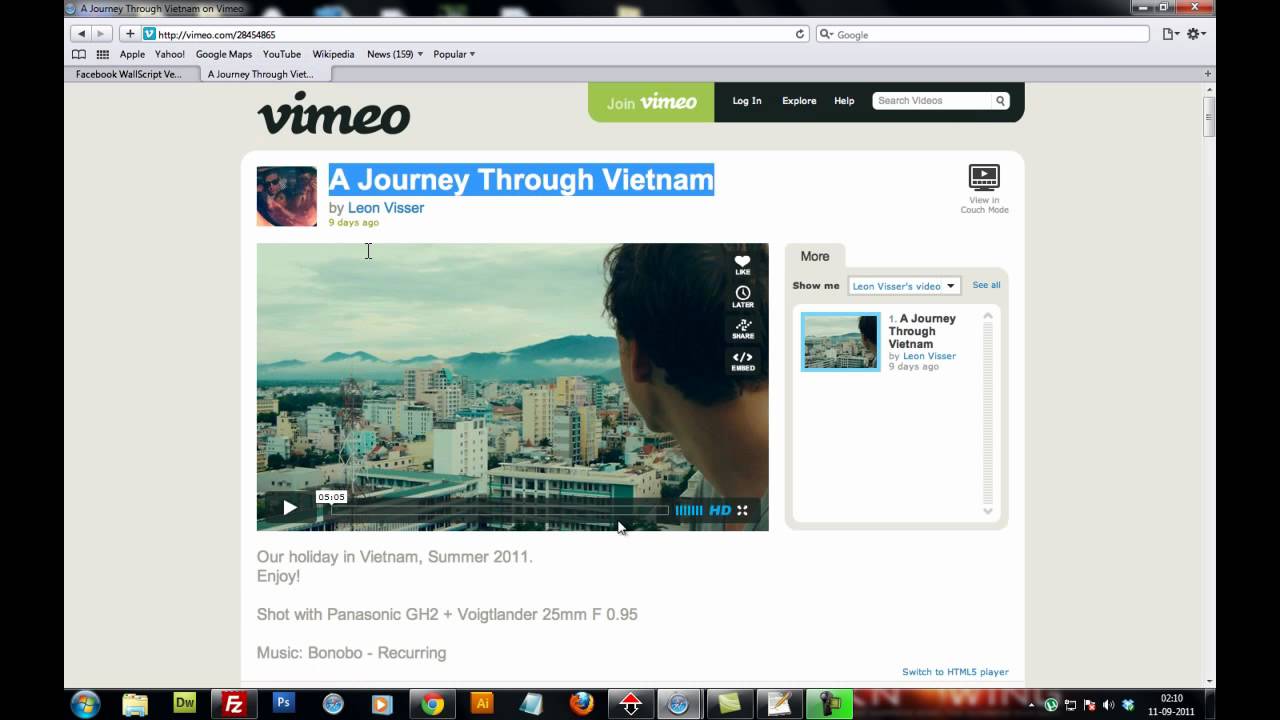The height and width of the screenshot is (720, 1280).
Task: Open FileZilla from the taskbar
Action: 234,704
